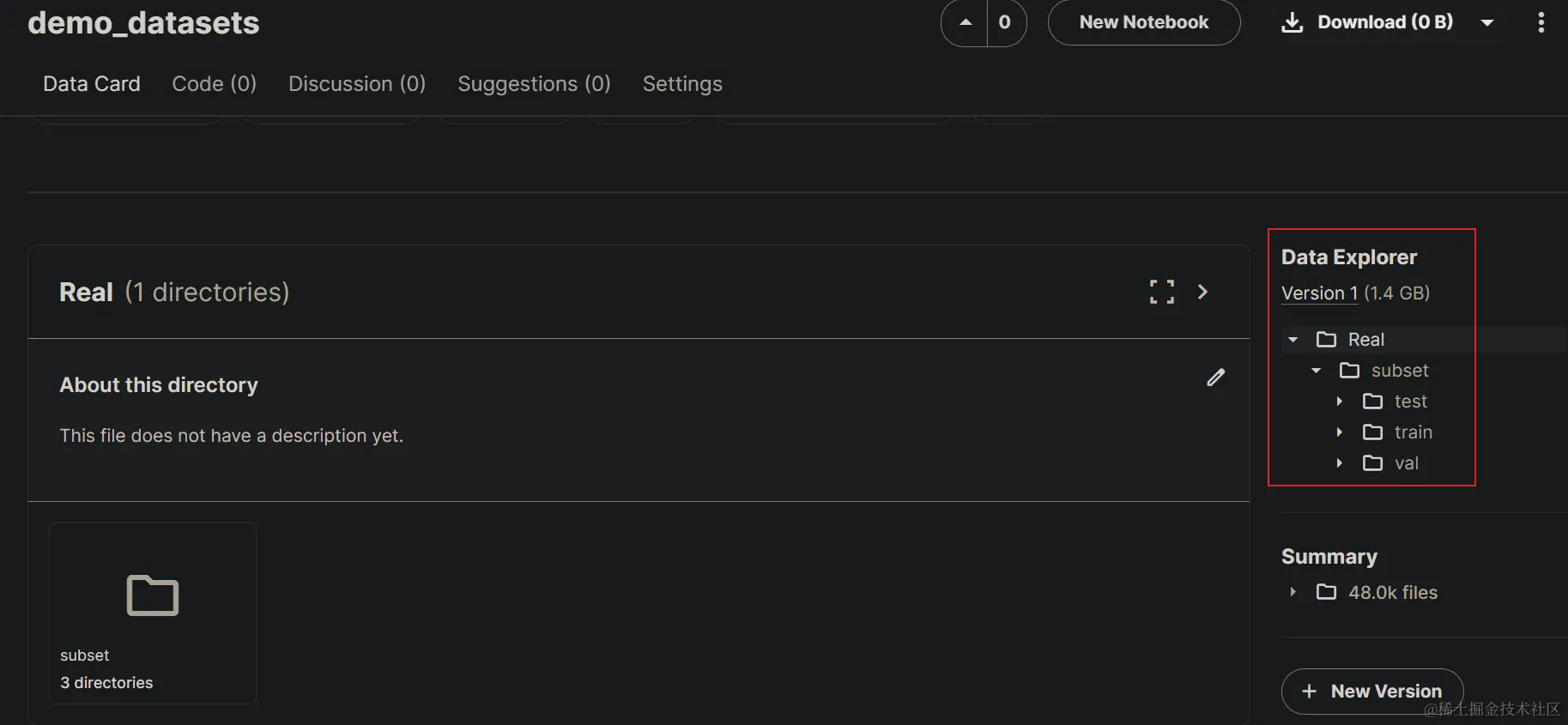This screenshot has height=725, width=1568.
Task: Collapse the subset folder tree node
Action: pyautogui.click(x=1316, y=371)
